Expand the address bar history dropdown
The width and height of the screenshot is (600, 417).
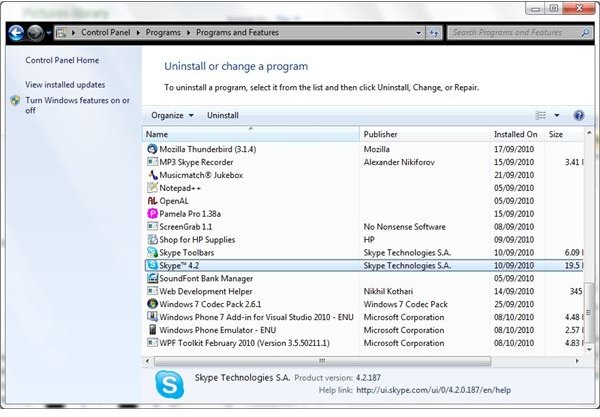(x=418, y=33)
